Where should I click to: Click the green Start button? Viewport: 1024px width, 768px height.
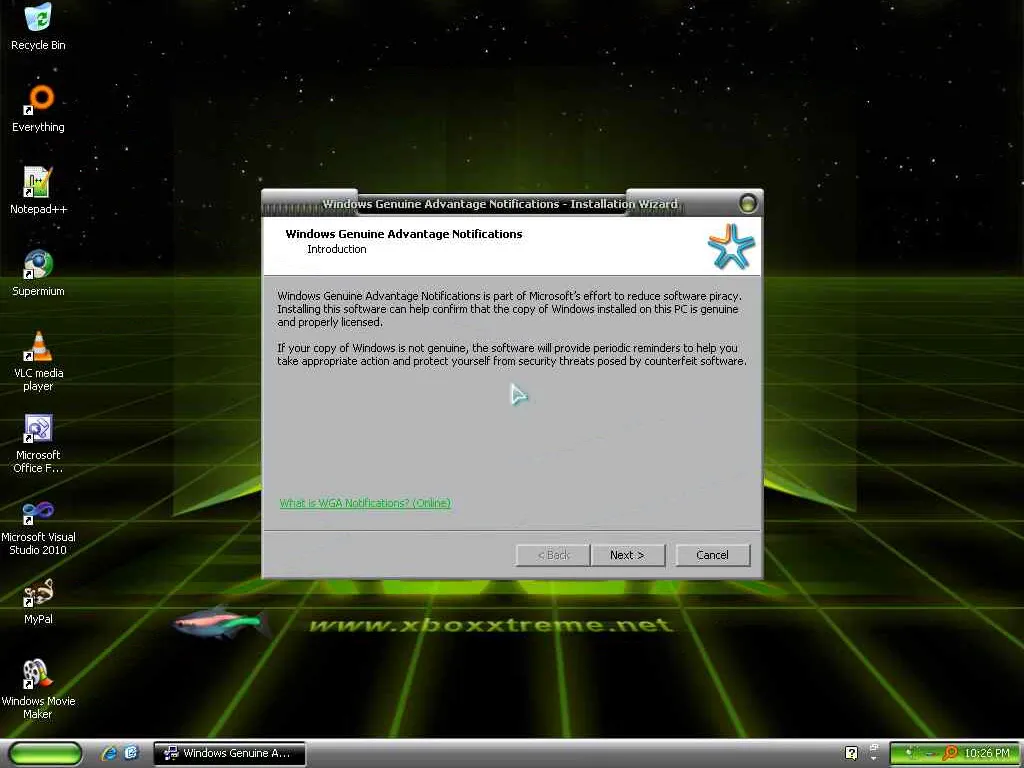pyautogui.click(x=46, y=754)
